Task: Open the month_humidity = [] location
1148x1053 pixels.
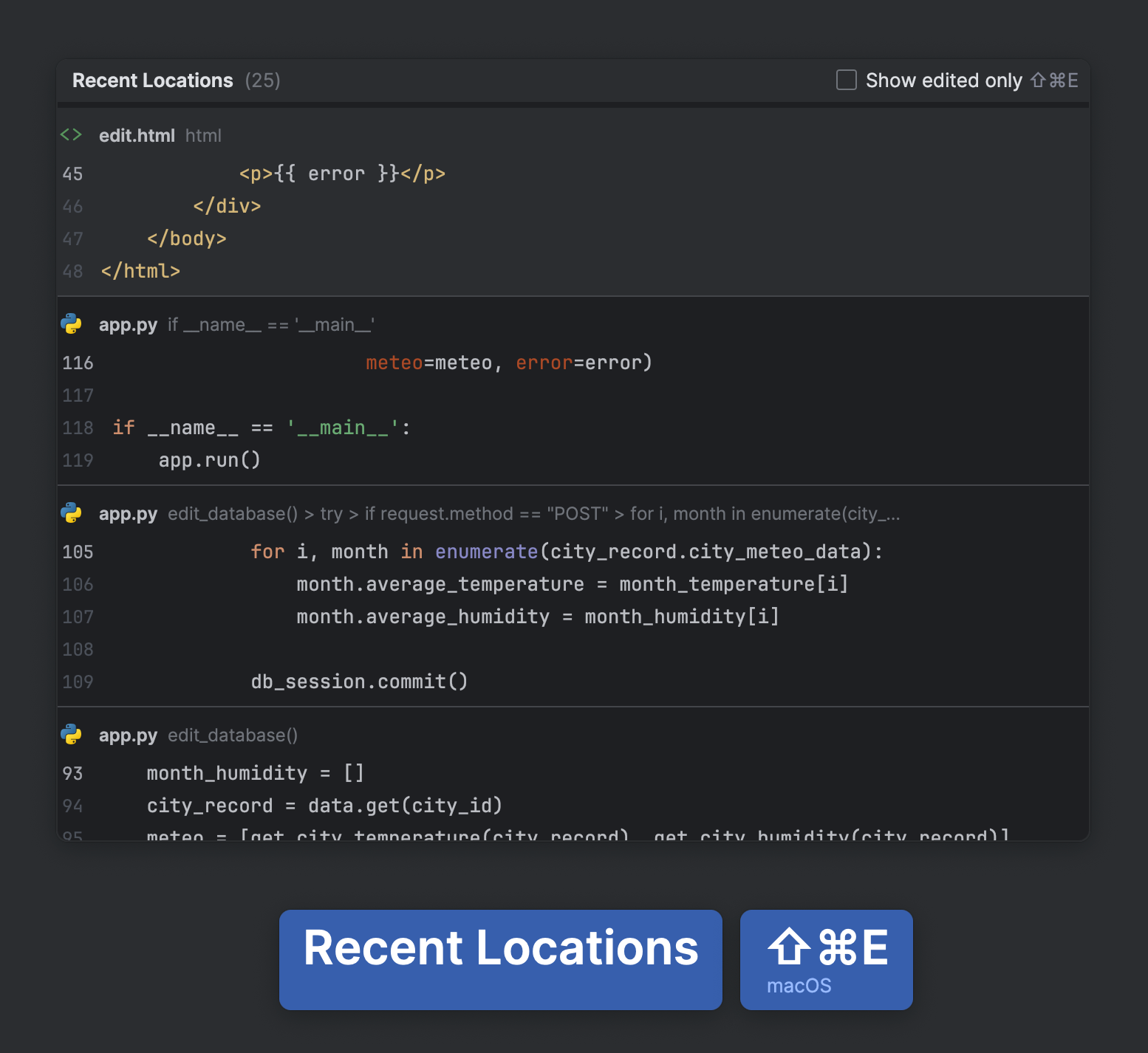Action: click(254, 772)
